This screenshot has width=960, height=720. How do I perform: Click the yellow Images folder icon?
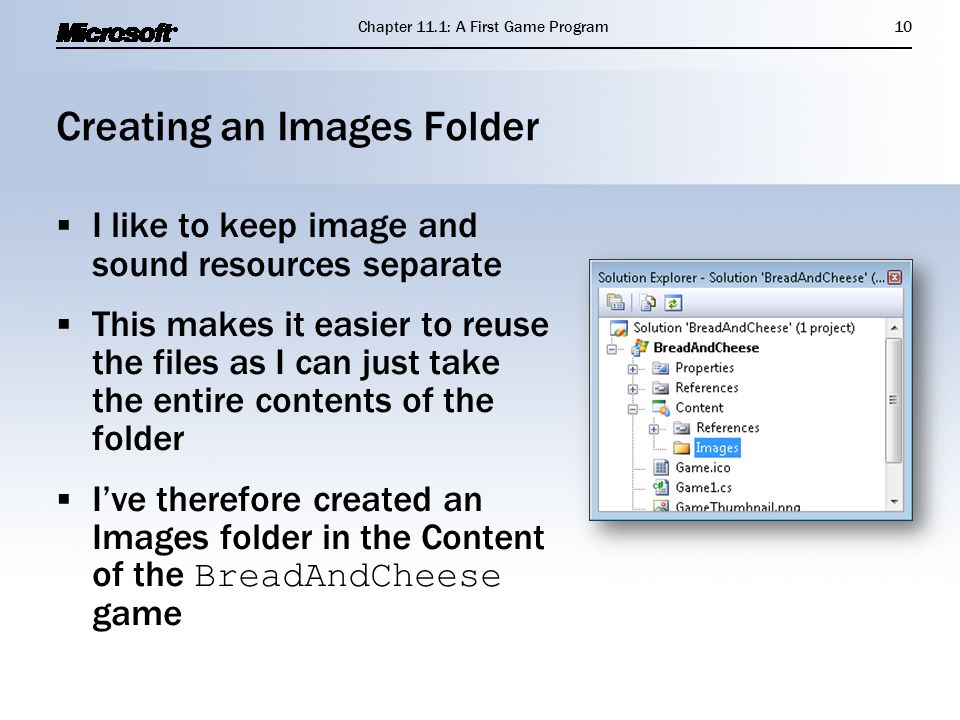tap(681, 448)
